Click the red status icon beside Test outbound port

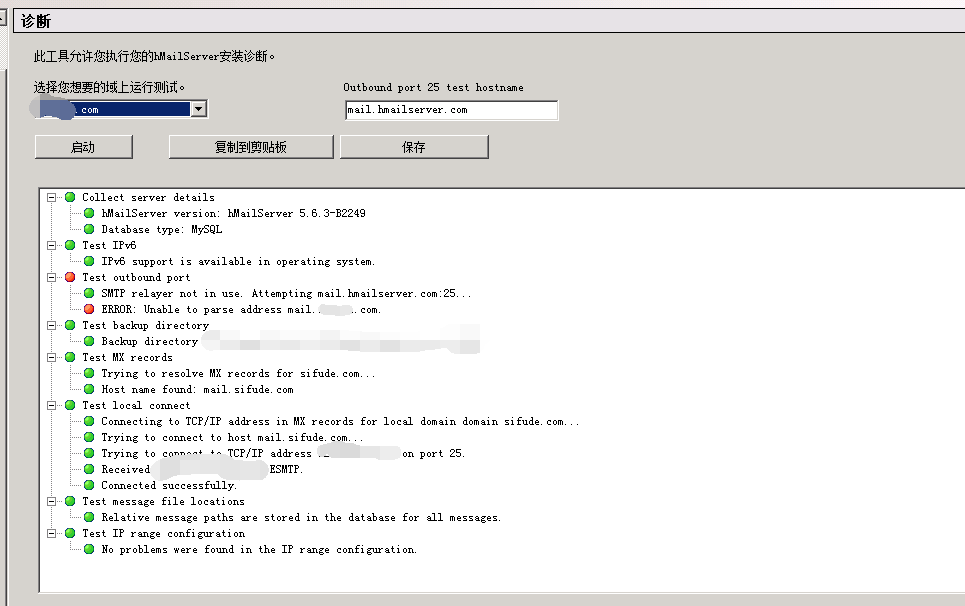[x=70, y=277]
